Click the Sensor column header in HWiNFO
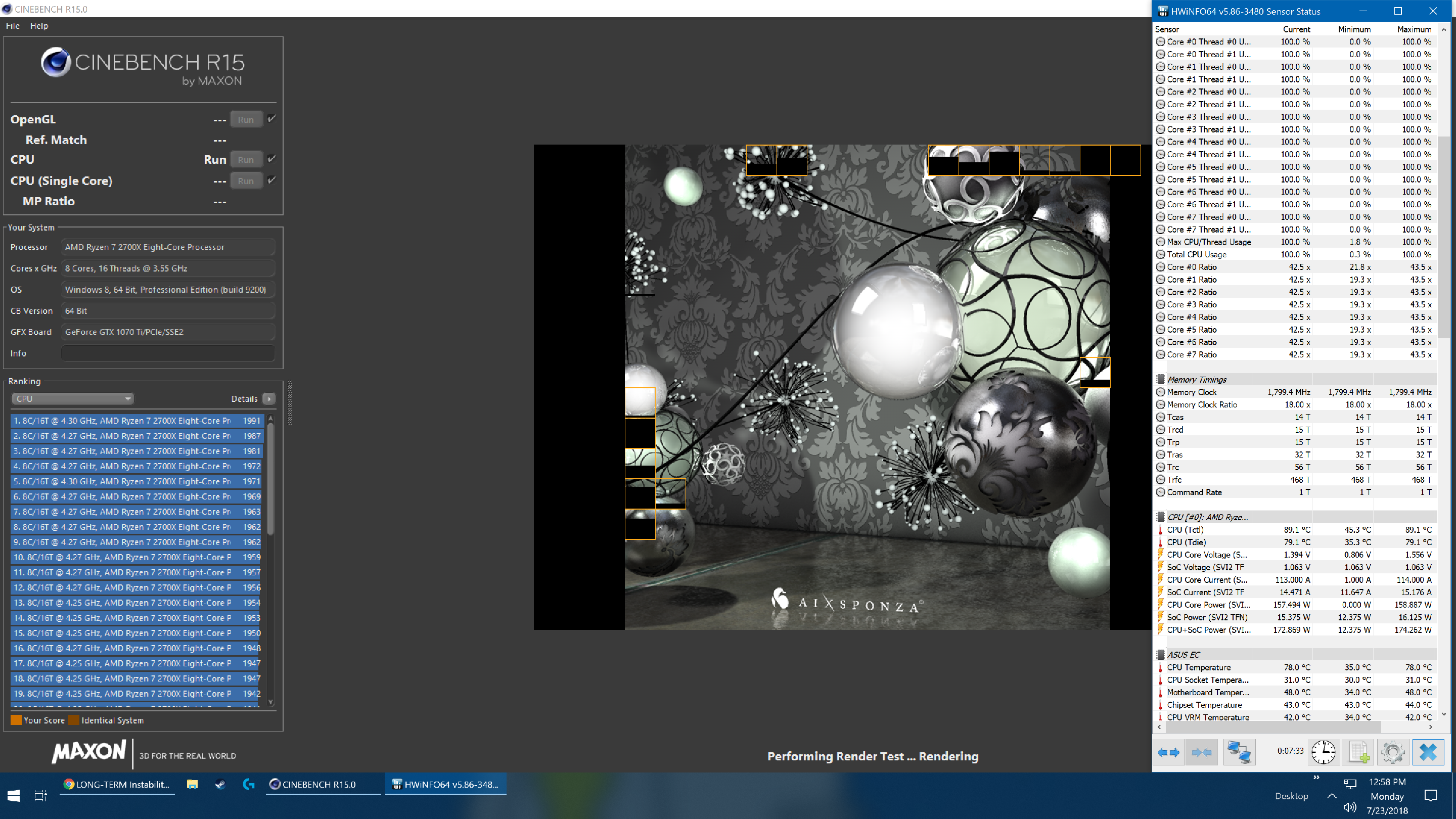 click(1167, 29)
